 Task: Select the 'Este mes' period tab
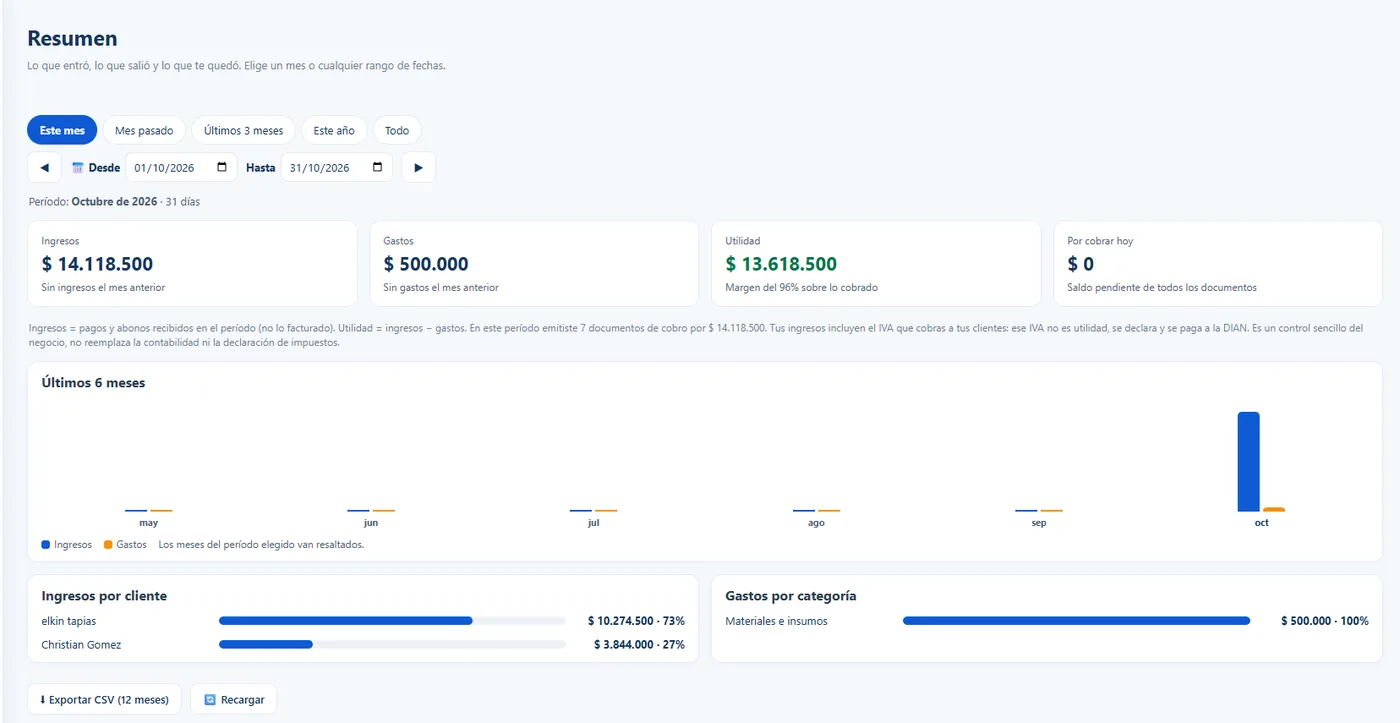[62, 130]
